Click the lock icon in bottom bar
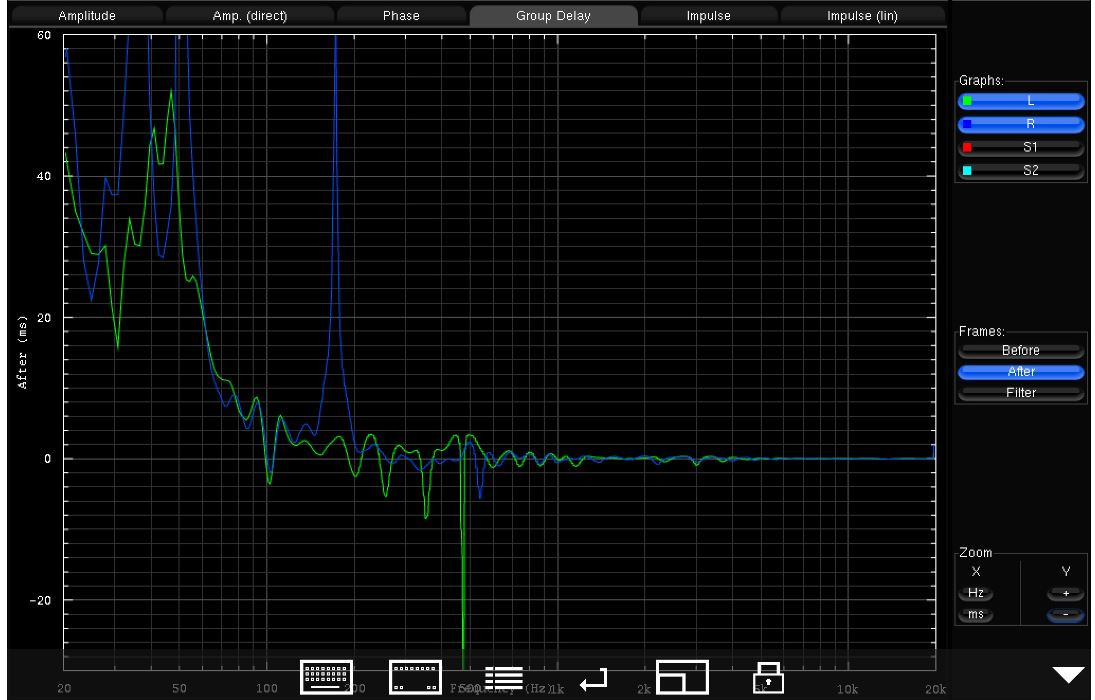1095x700 pixels. [x=767, y=678]
